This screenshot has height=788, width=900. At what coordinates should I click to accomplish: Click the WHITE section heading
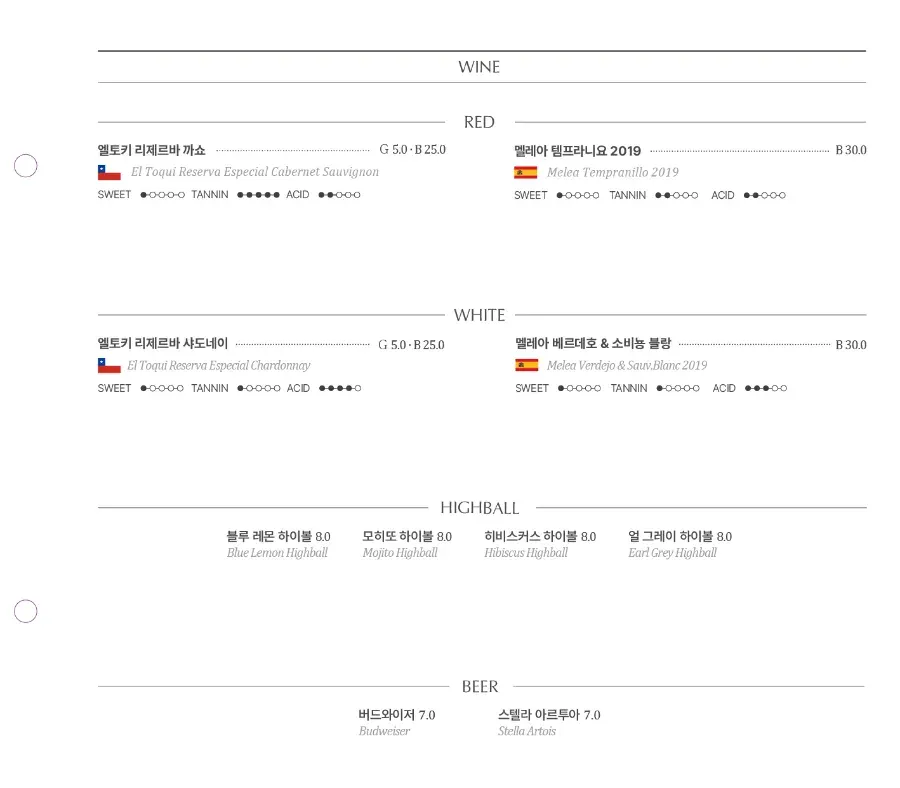pyautogui.click(x=479, y=315)
